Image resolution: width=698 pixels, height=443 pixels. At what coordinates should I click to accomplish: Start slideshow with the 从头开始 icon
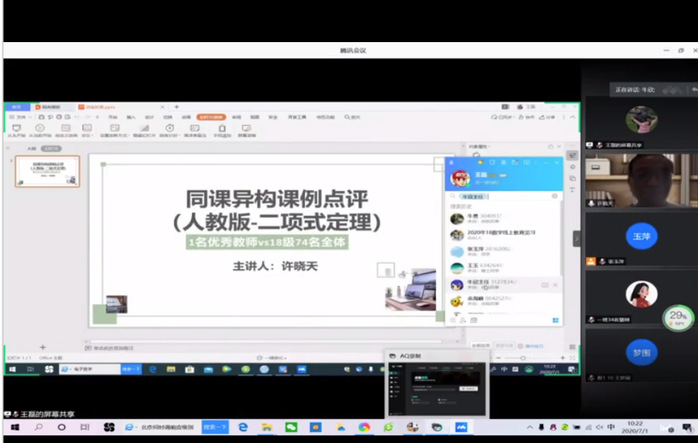click(x=16, y=129)
